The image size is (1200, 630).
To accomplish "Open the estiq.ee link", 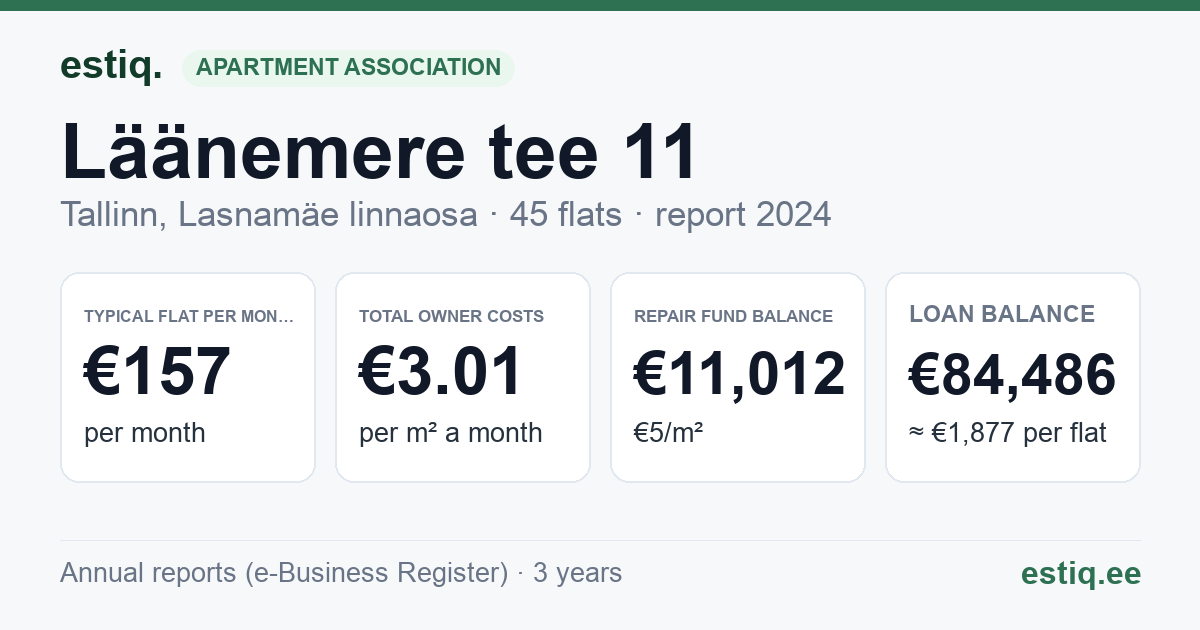I will pos(1081,573).
